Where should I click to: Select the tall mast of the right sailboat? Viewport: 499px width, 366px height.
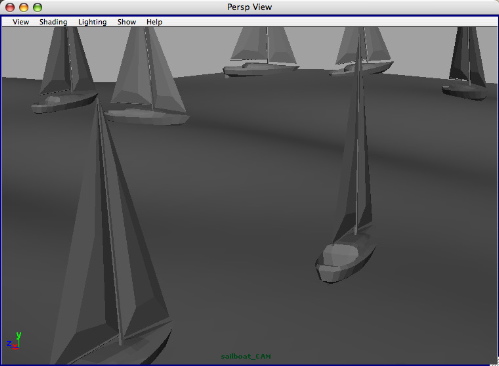coord(358,133)
